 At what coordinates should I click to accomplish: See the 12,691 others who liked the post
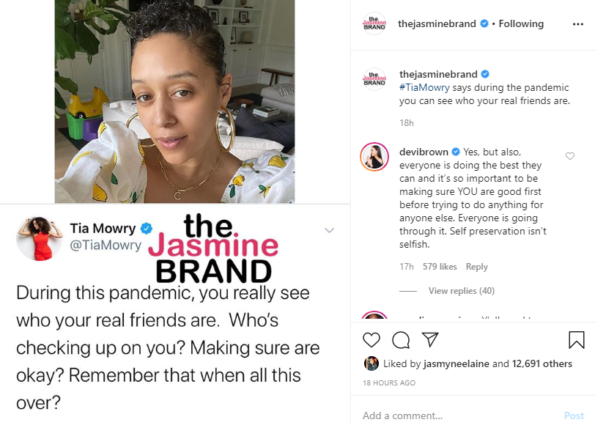(542, 364)
